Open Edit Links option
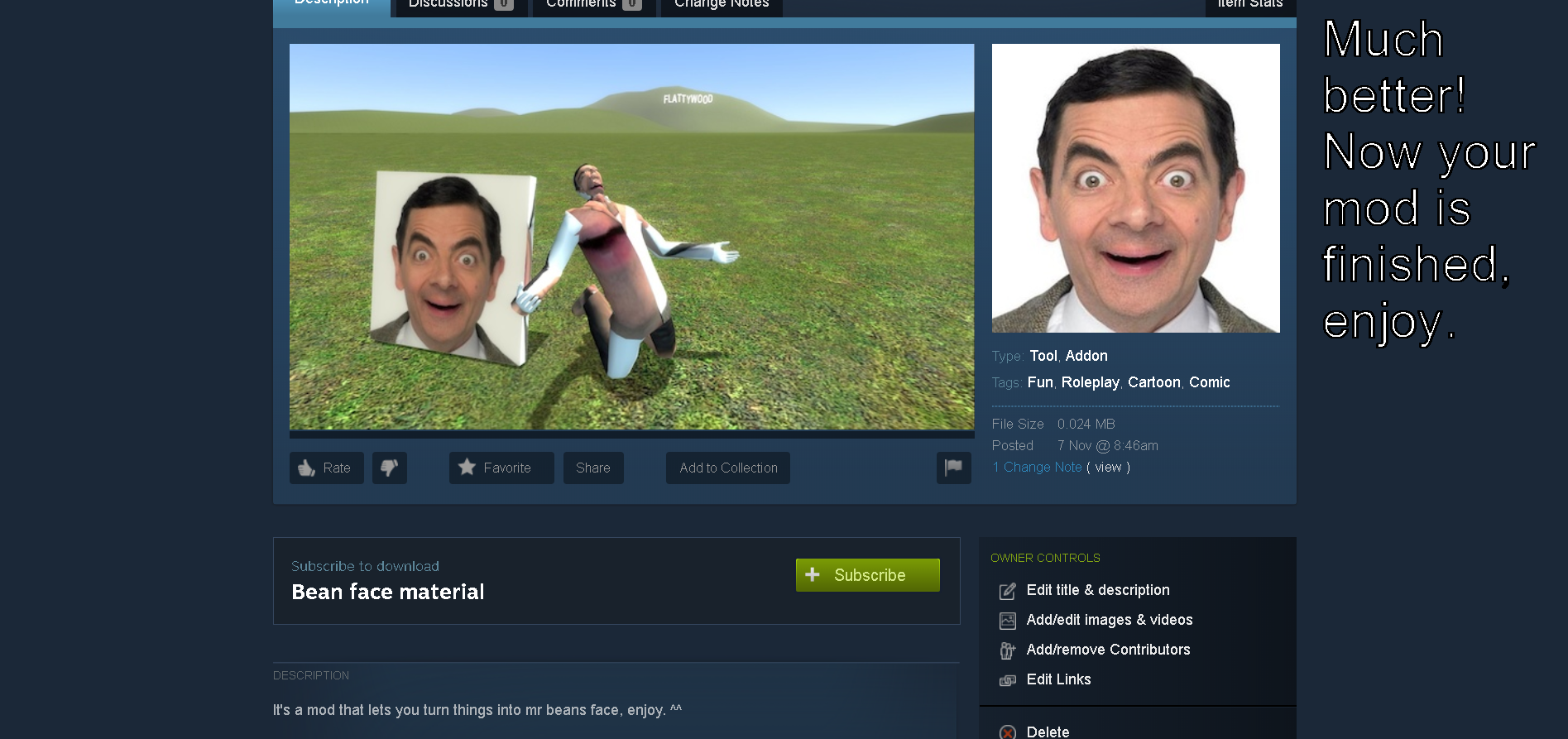 point(1059,679)
